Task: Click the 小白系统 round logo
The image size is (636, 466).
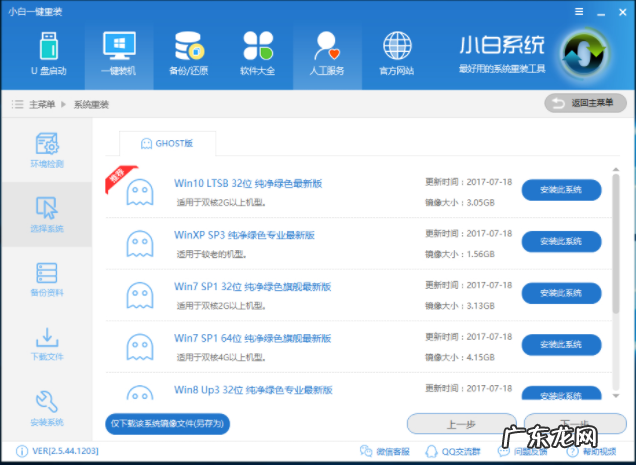Action: coord(584,54)
